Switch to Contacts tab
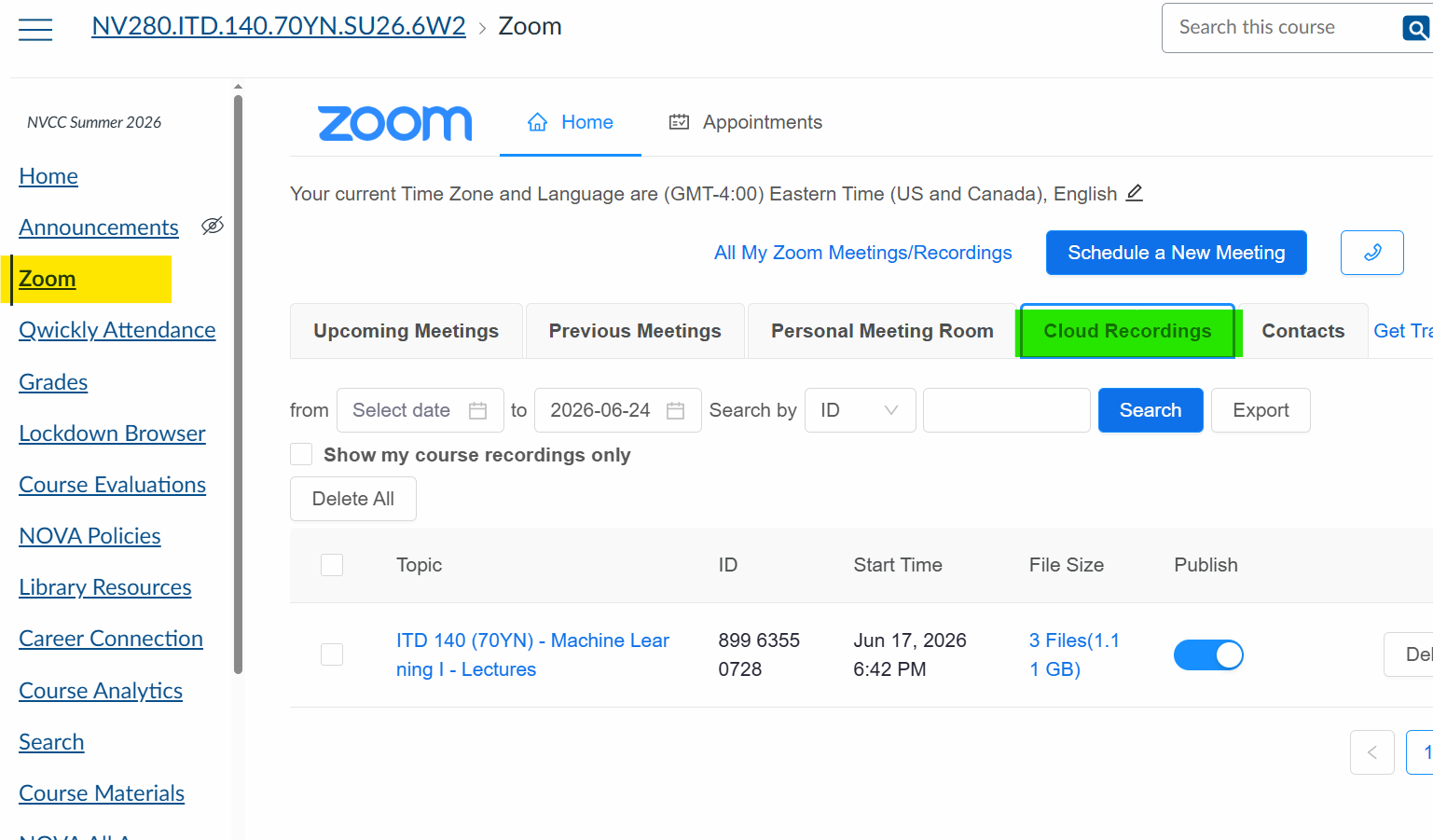 pos(1302,331)
